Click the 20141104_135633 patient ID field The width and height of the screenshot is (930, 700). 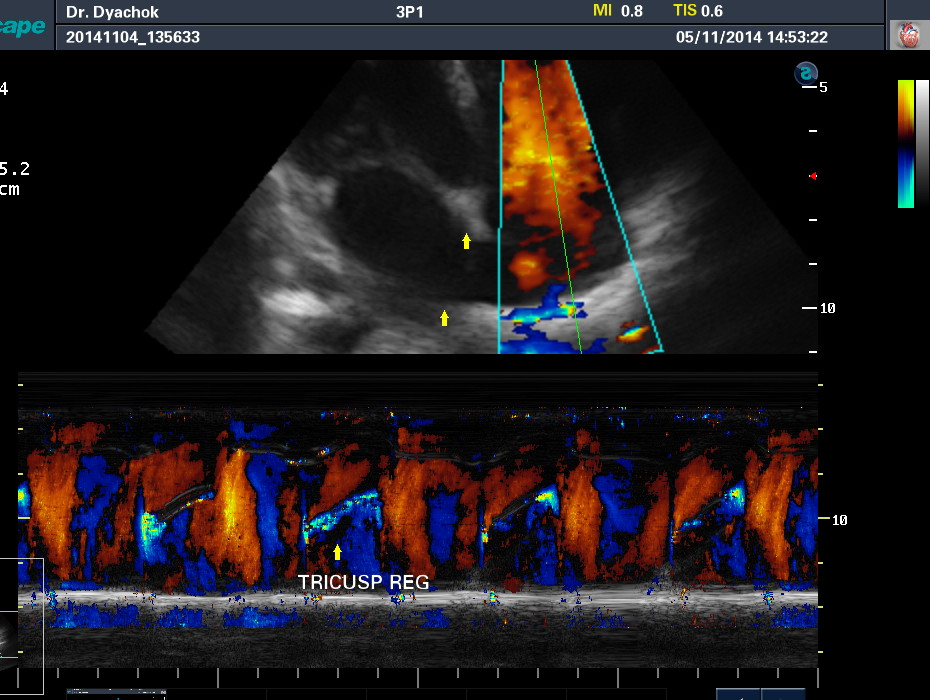click(133, 37)
